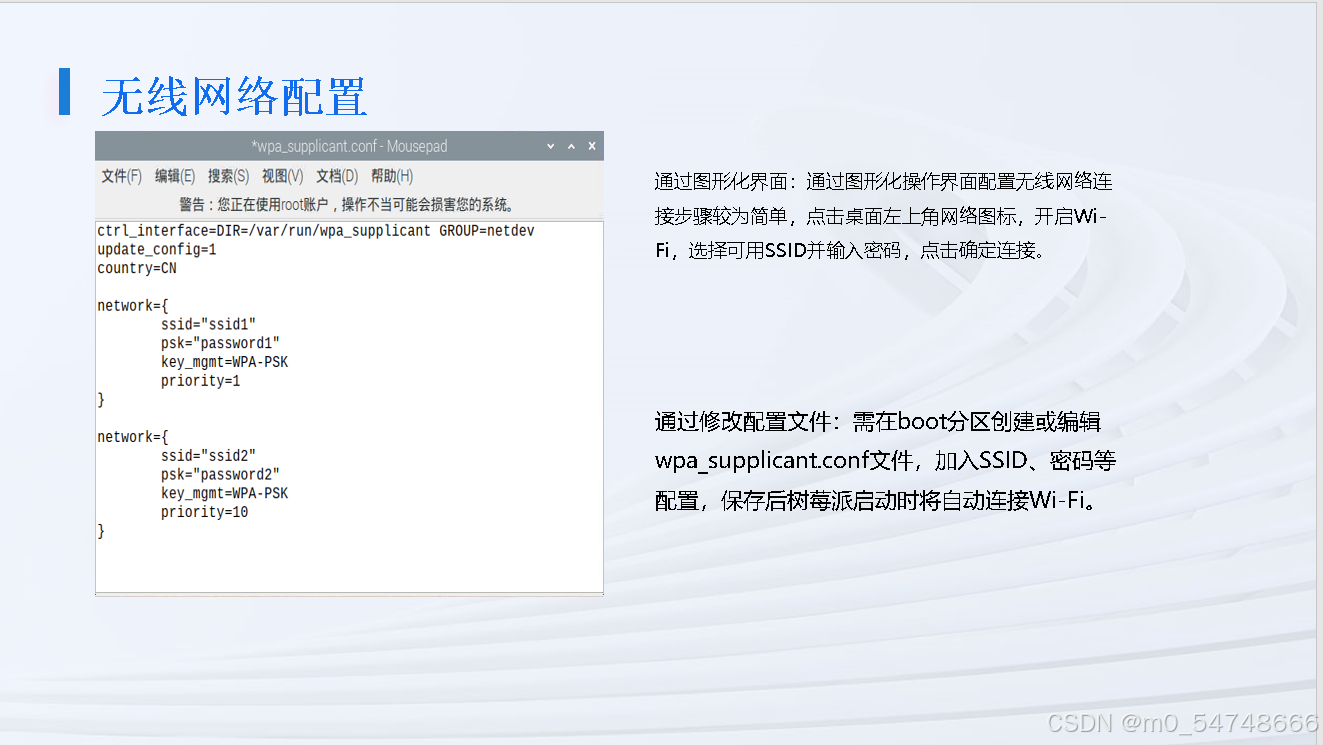Image resolution: width=1323 pixels, height=745 pixels.
Task: Open the 搜索(S) menu
Action: 228,176
